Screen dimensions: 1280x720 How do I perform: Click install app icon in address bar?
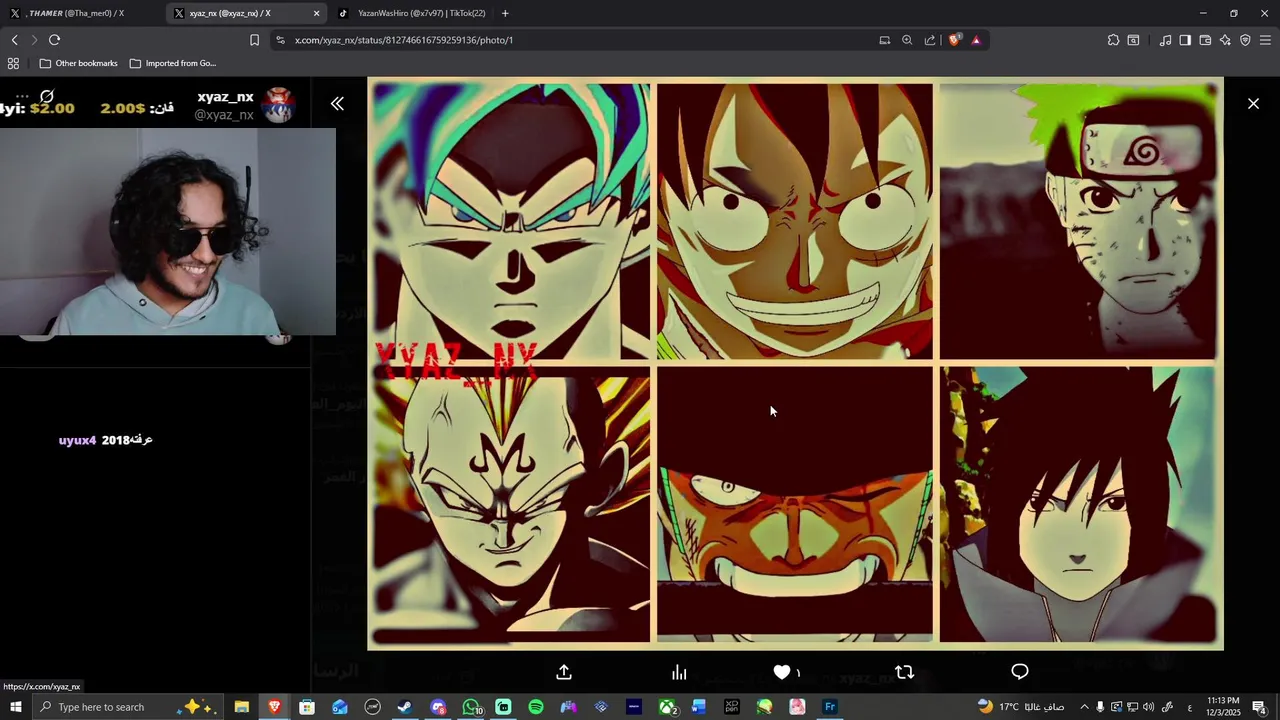(884, 40)
